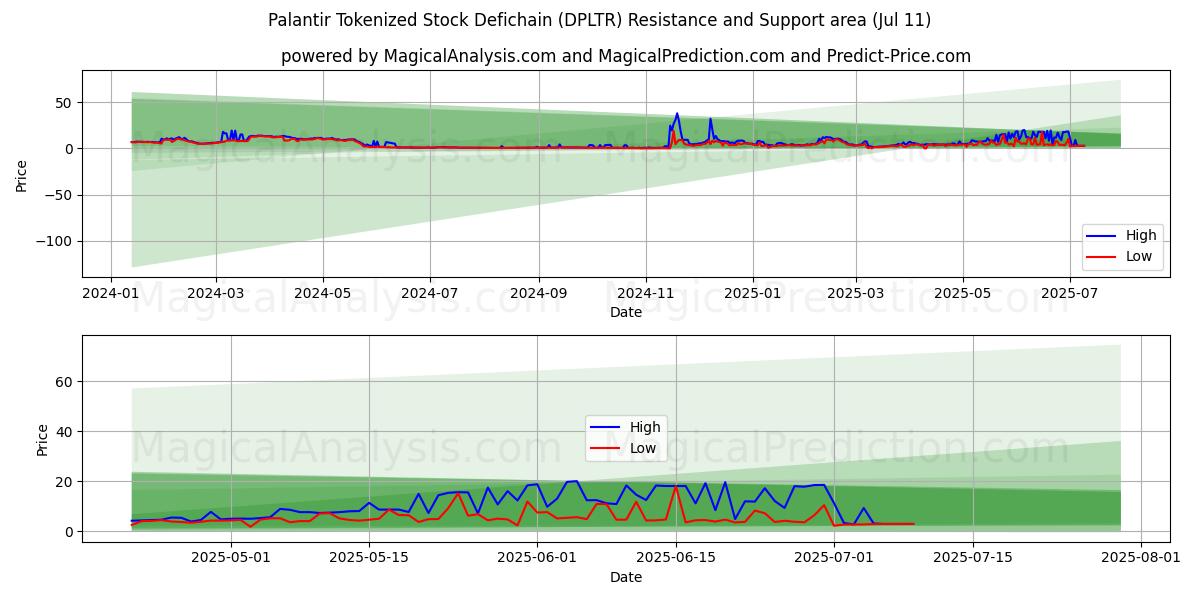The width and height of the screenshot is (1200, 600).
Task: Click 'High' in the top chart legend
Action: point(1141,235)
